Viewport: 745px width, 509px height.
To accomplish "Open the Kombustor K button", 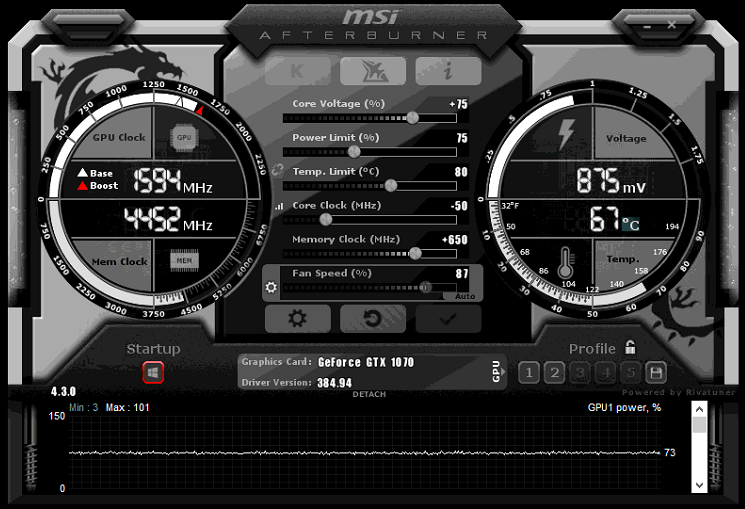I will [297, 71].
